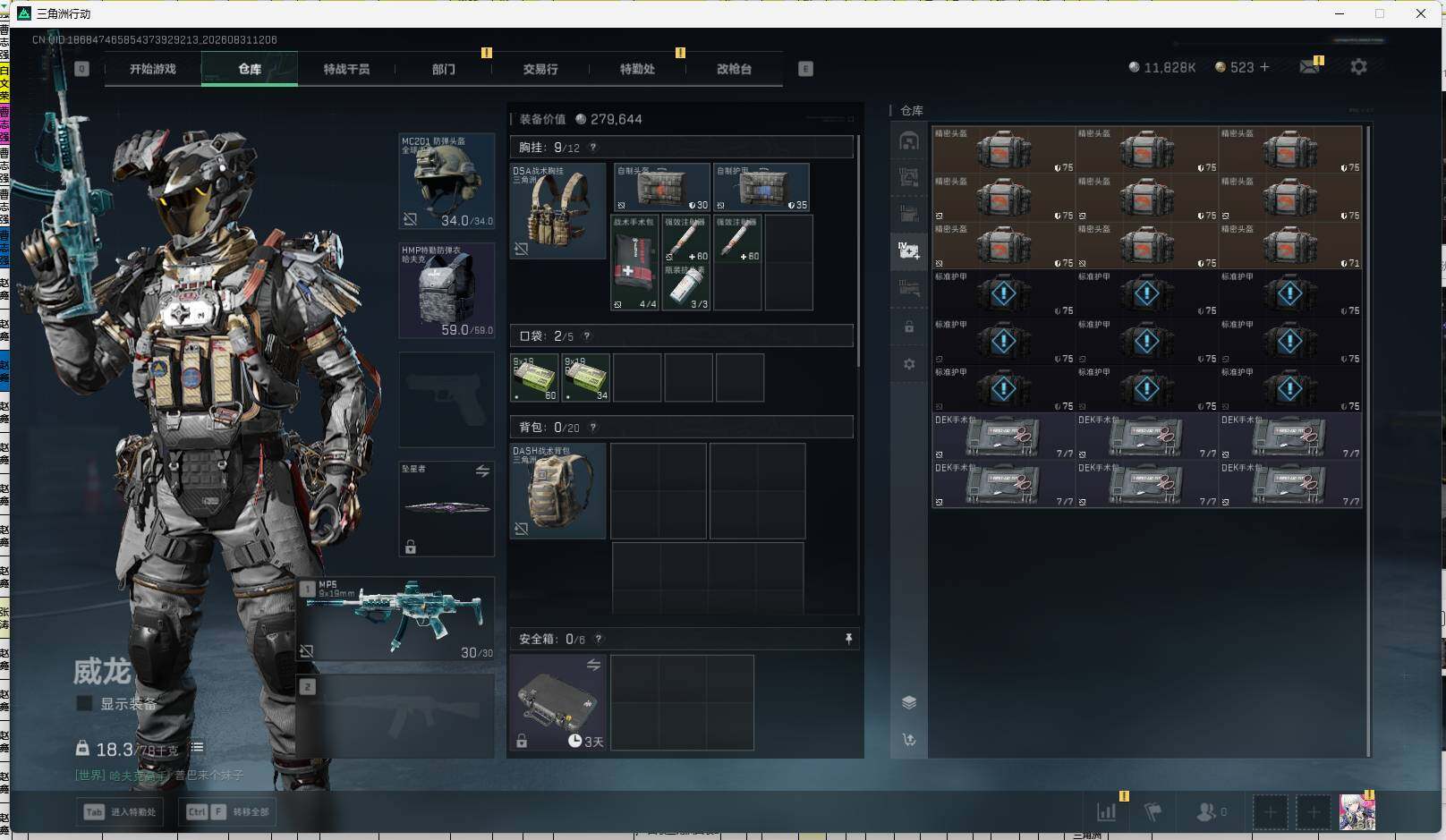Toggle the 显示装备 checkbox

(85, 703)
